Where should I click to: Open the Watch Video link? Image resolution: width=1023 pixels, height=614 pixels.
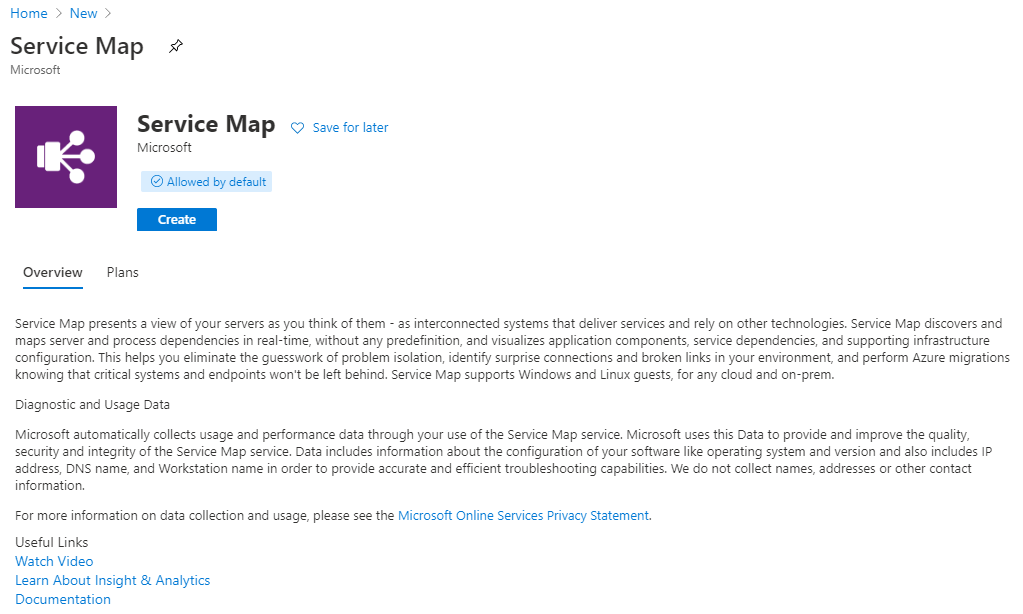(x=54, y=561)
